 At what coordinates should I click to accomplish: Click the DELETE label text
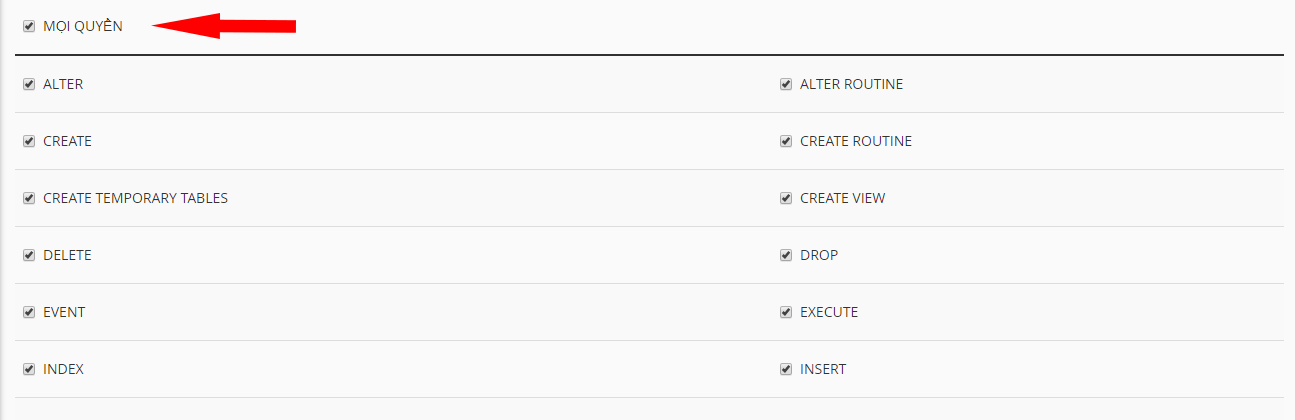pos(67,255)
